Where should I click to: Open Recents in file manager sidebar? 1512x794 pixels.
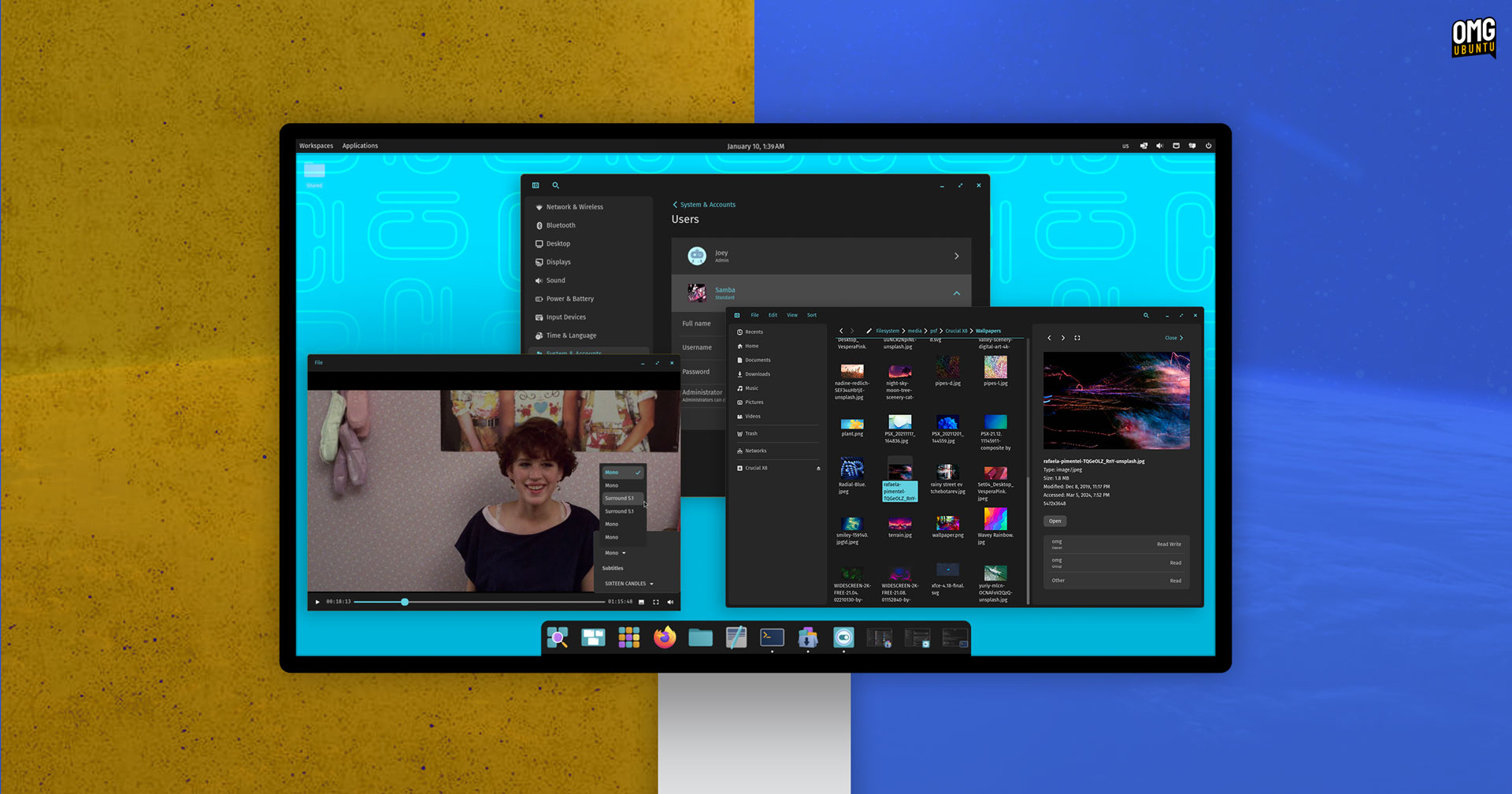(777, 332)
